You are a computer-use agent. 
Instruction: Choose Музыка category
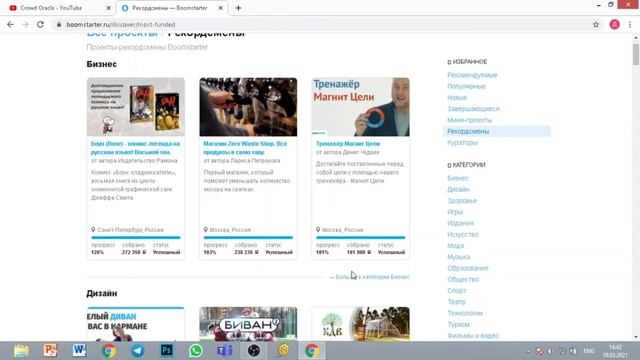point(458,257)
